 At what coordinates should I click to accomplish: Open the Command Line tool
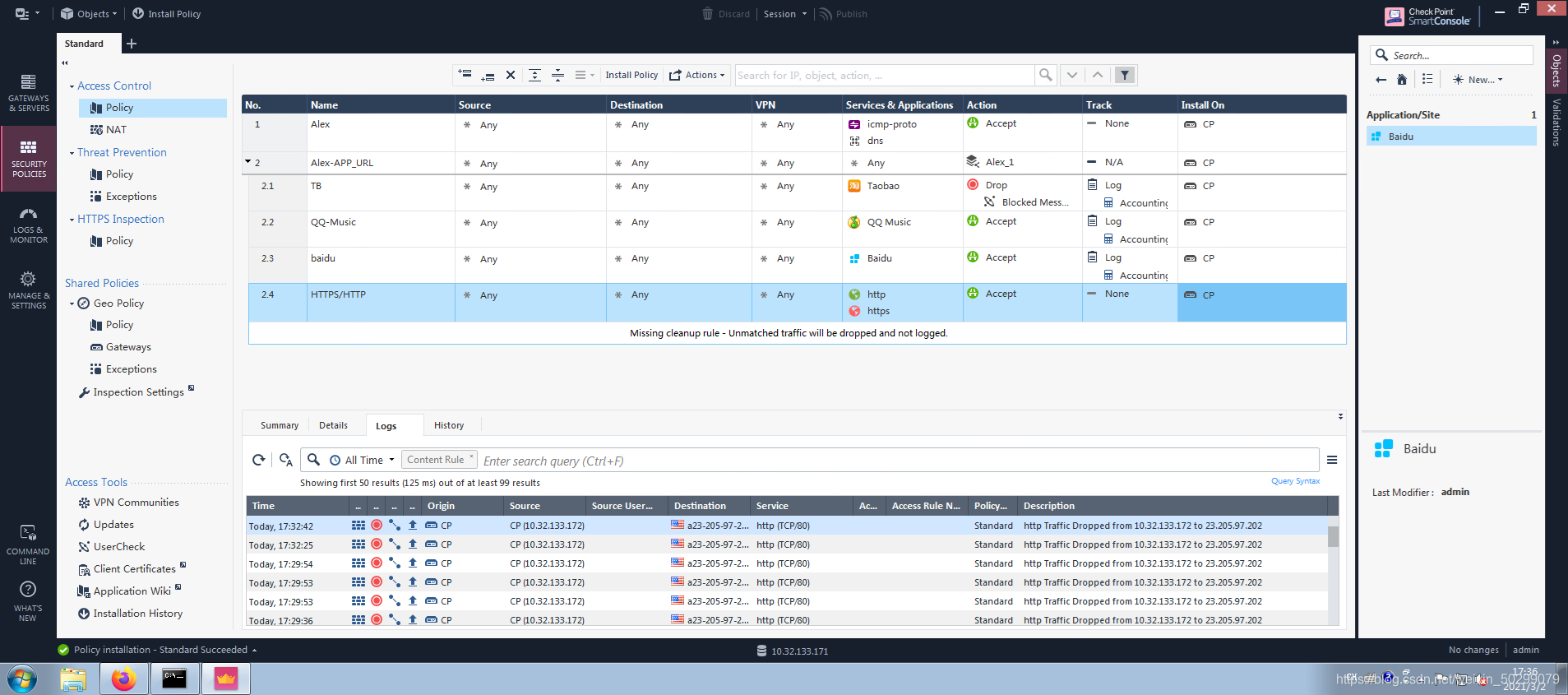coord(28,545)
